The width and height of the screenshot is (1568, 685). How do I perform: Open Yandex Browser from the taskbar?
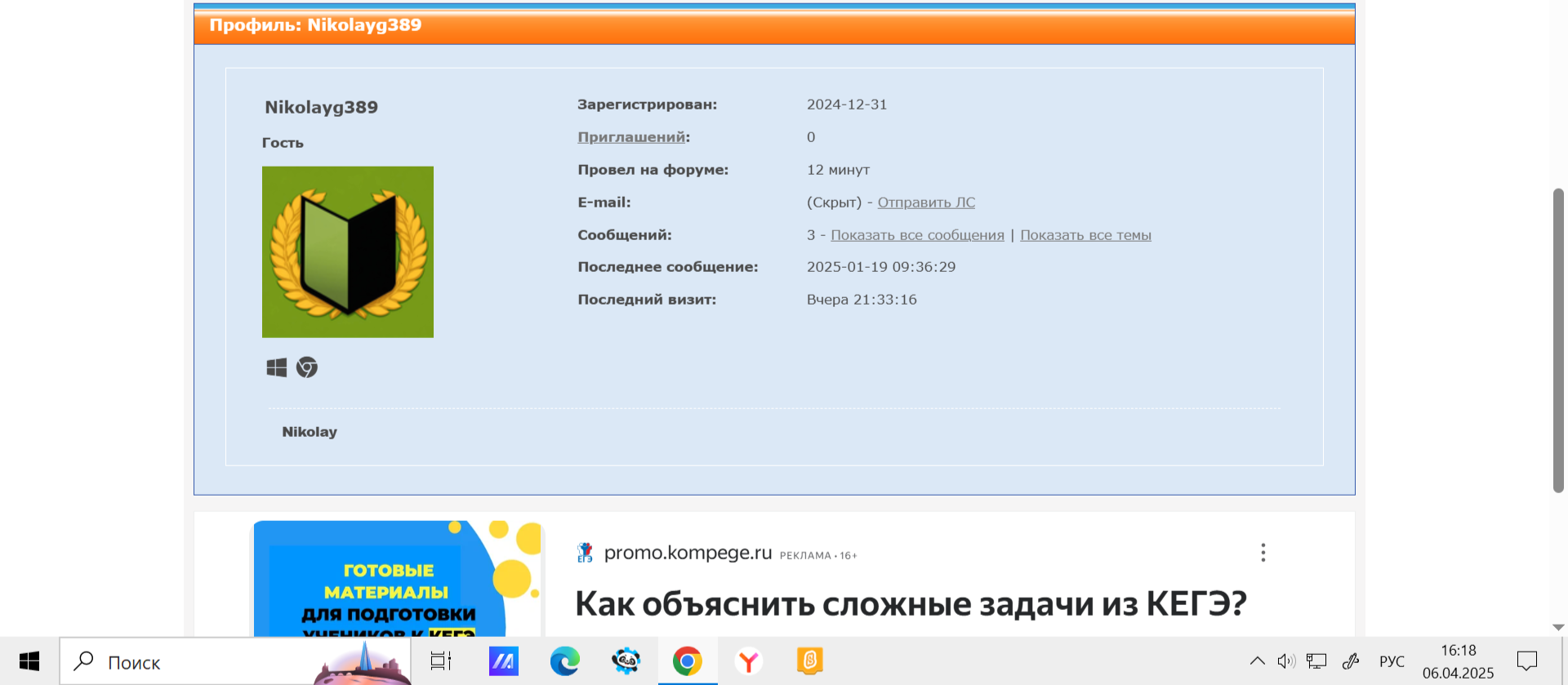click(x=749, y=661)
